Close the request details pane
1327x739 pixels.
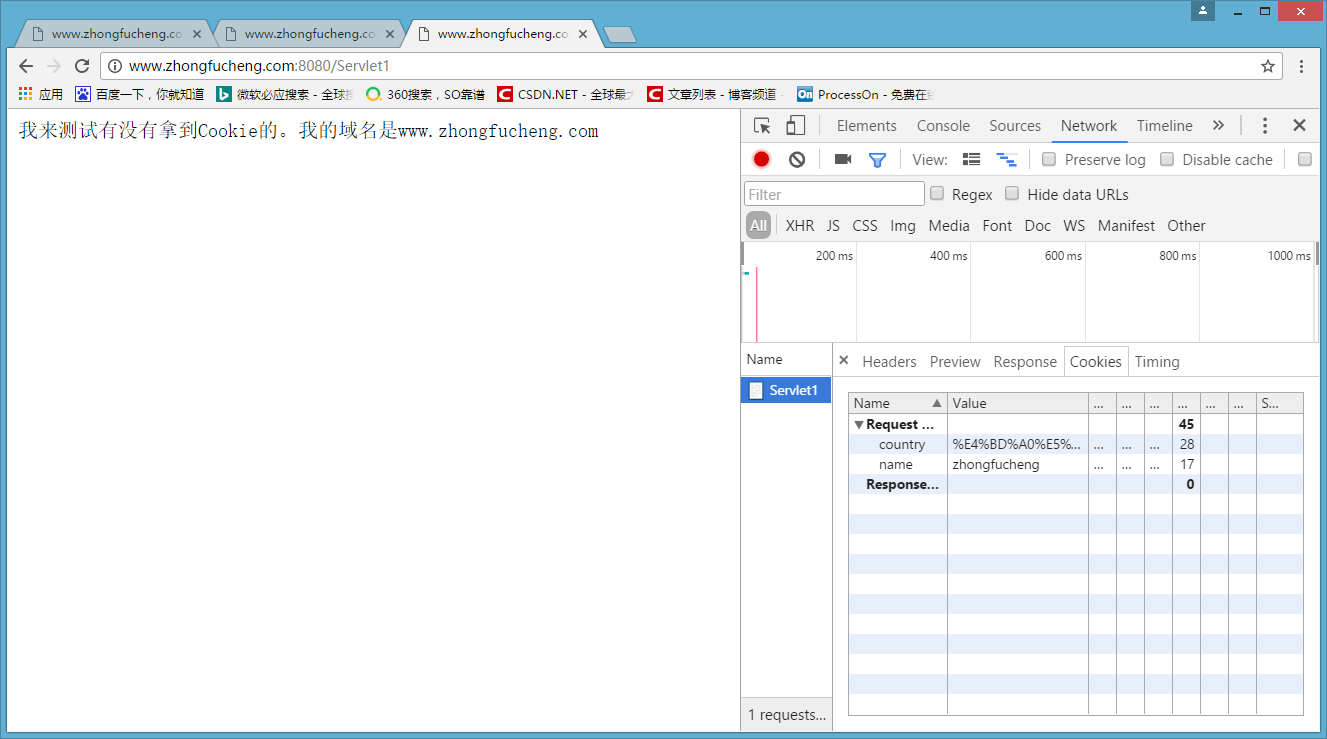point(843,361)
